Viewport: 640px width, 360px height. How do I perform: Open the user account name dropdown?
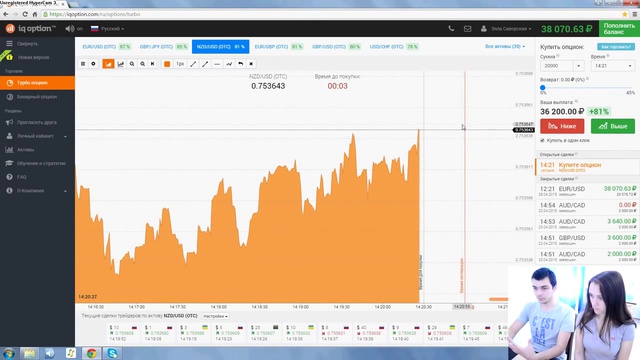(x=506, y=29)
